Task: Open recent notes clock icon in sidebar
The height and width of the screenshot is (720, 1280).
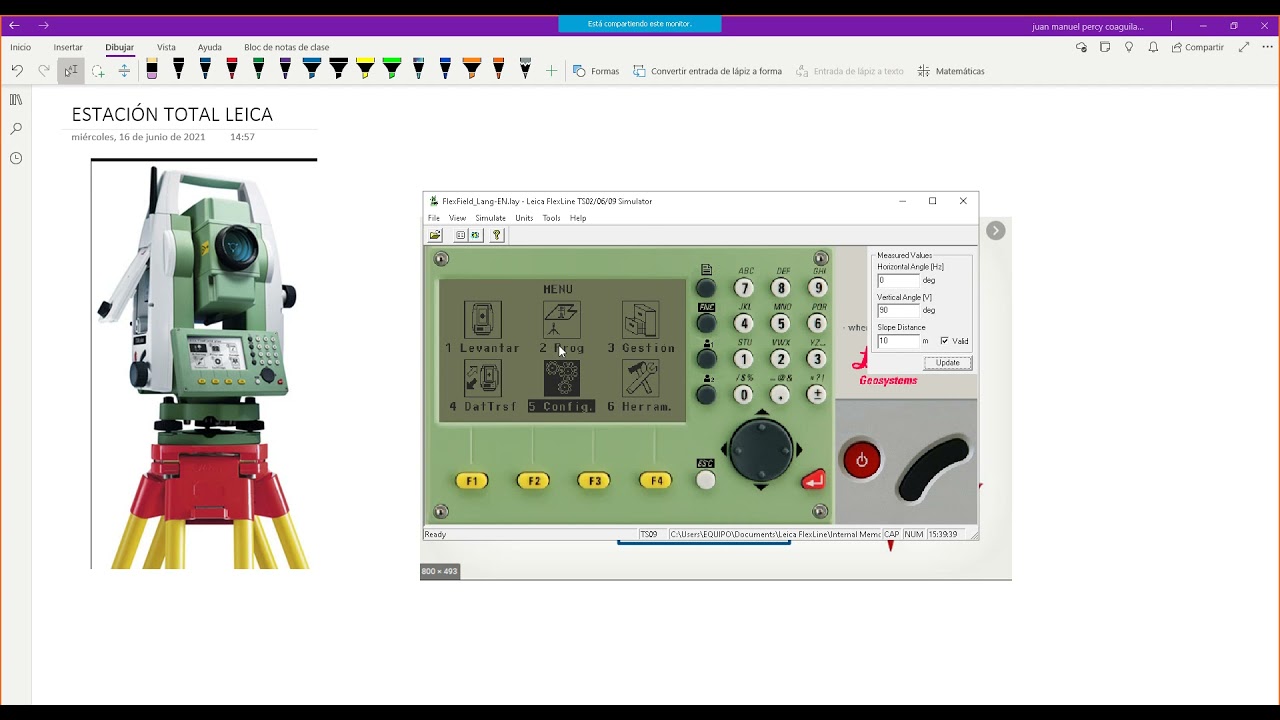Action: coord(16,158)
